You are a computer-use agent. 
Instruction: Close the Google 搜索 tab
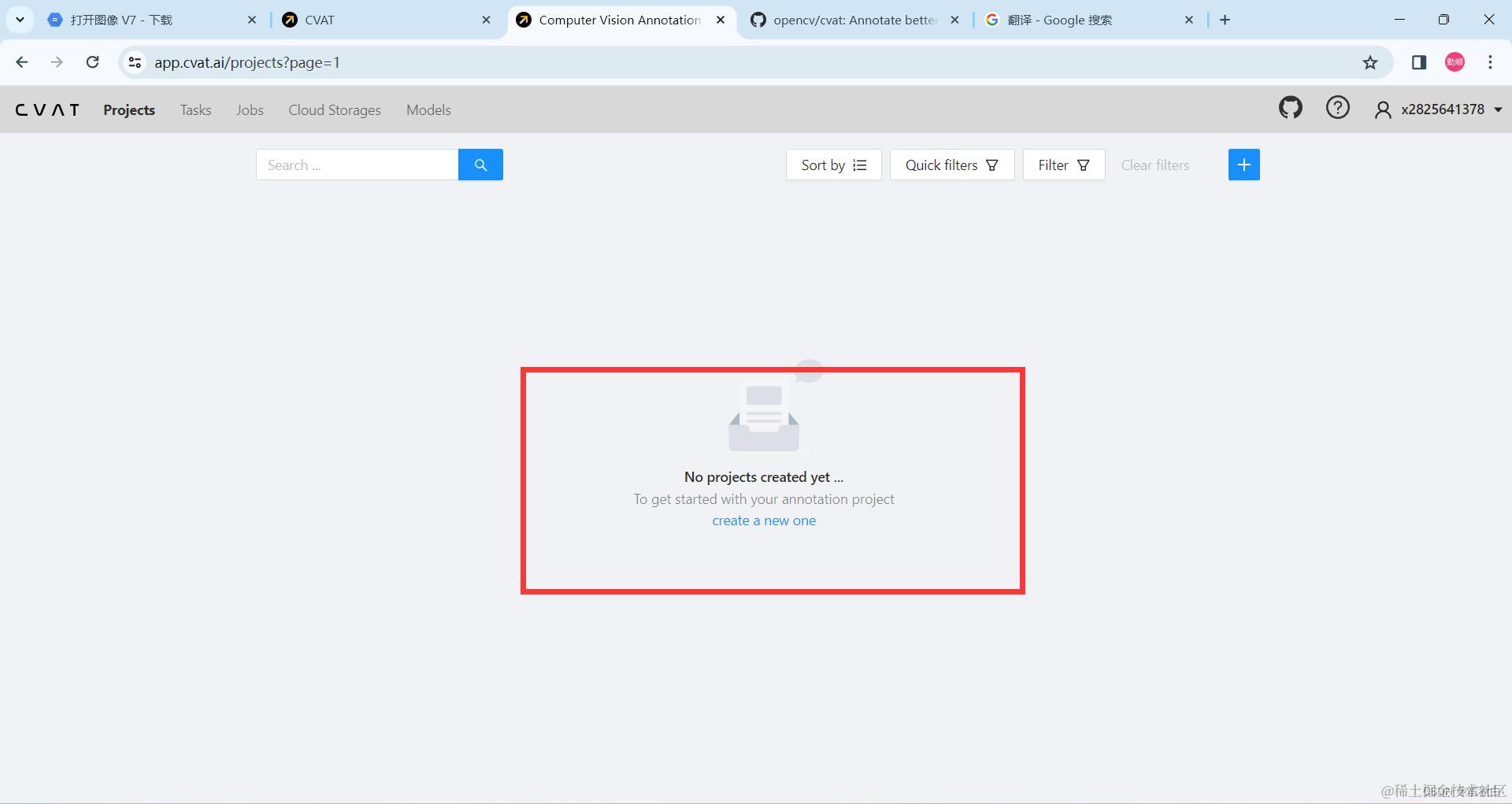(1189, 20)
